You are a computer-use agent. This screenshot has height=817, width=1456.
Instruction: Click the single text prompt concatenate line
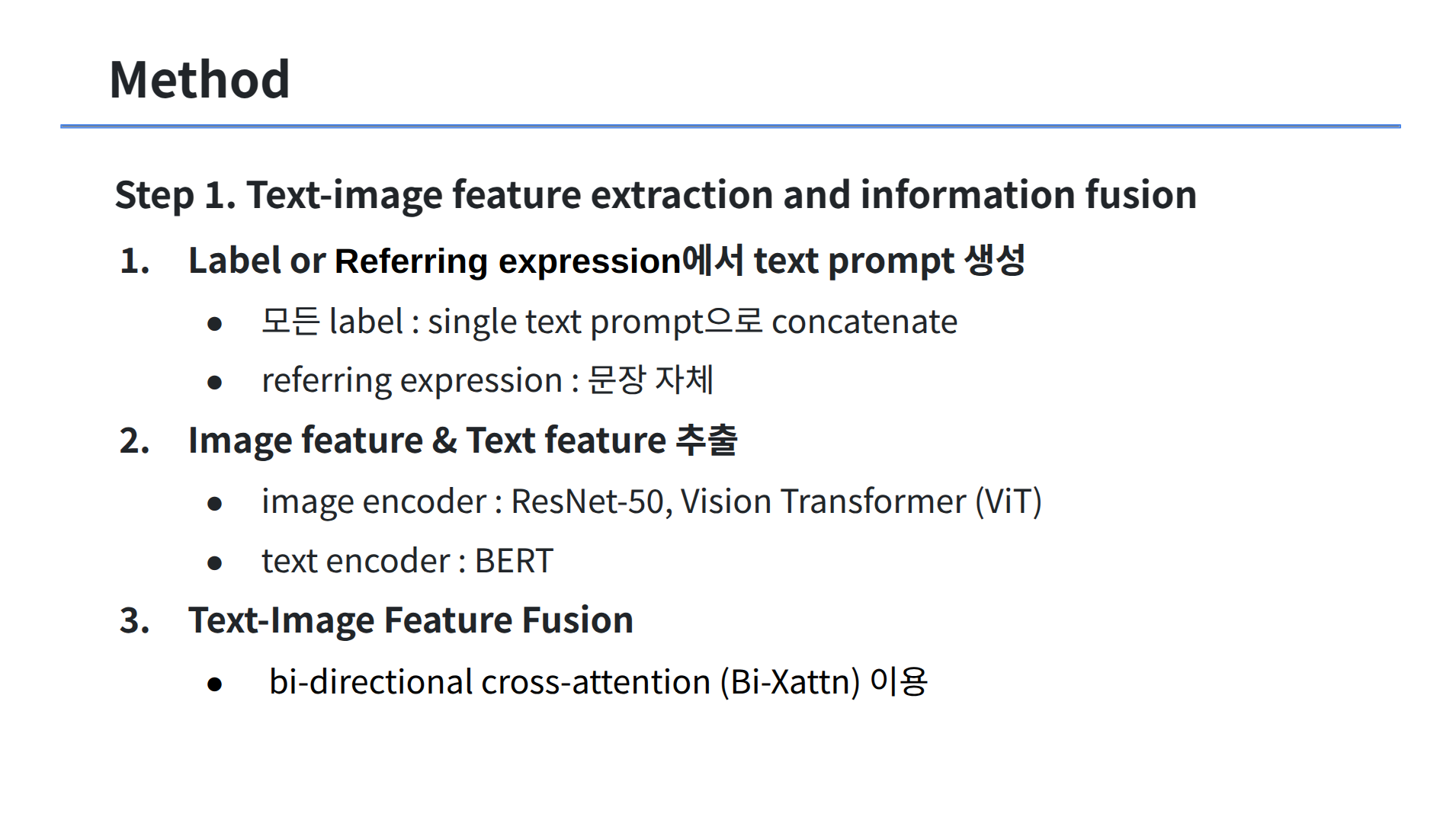click(608, 322)
